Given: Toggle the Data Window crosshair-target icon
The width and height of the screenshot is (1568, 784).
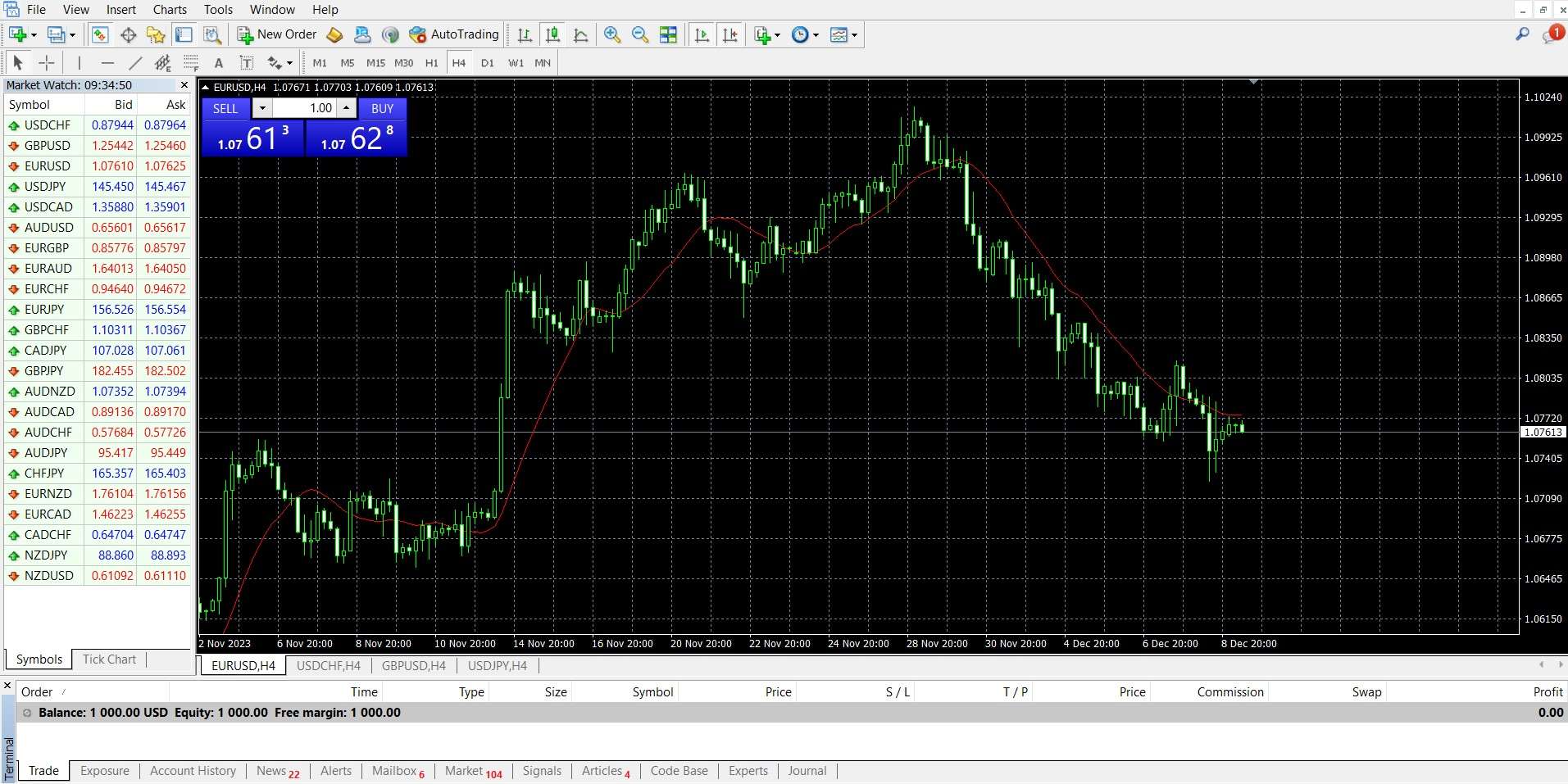Looking at the screenshot, I should tap(128, 34).
